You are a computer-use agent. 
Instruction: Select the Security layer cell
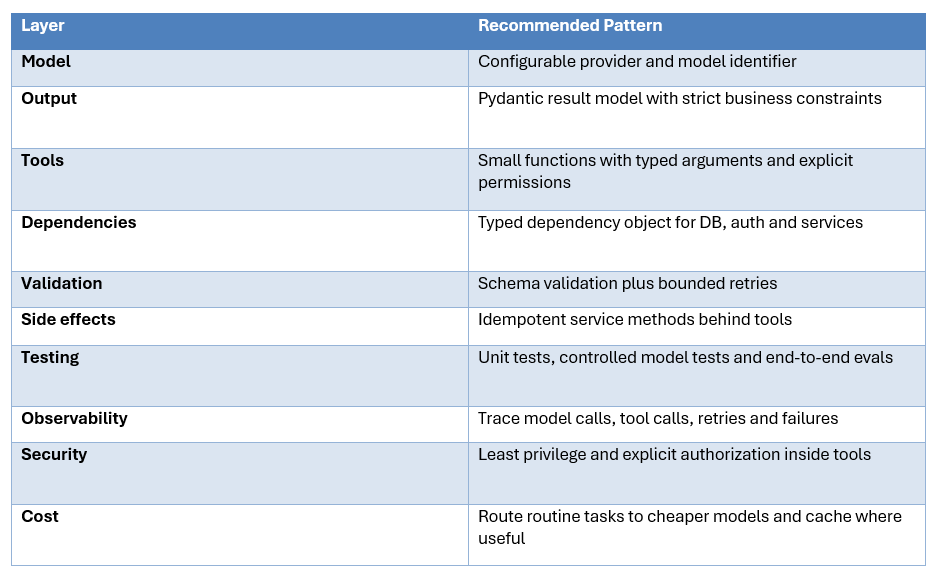(239, 473)
